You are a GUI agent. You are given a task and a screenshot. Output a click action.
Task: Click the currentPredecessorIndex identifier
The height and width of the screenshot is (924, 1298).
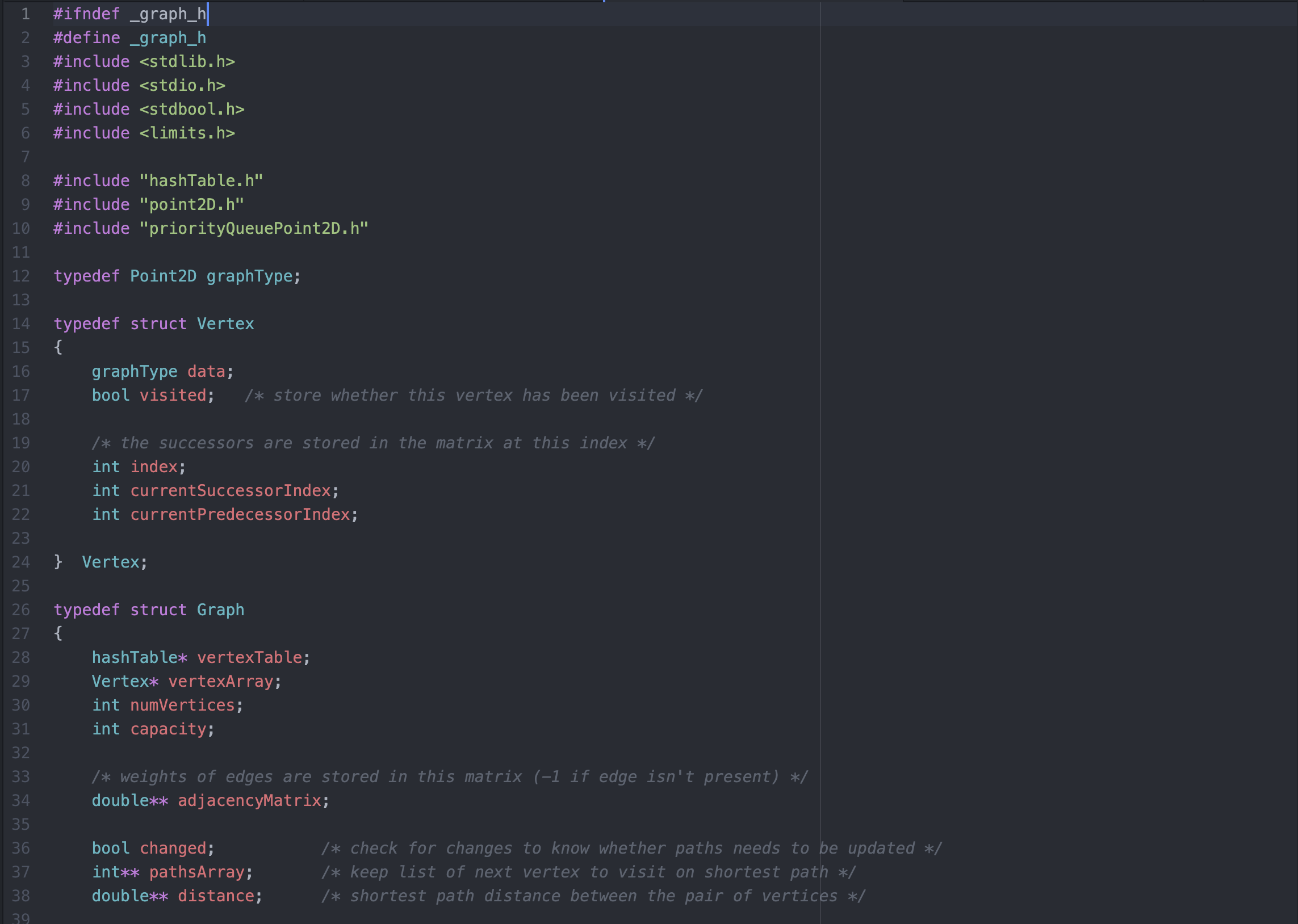(240, 514)
